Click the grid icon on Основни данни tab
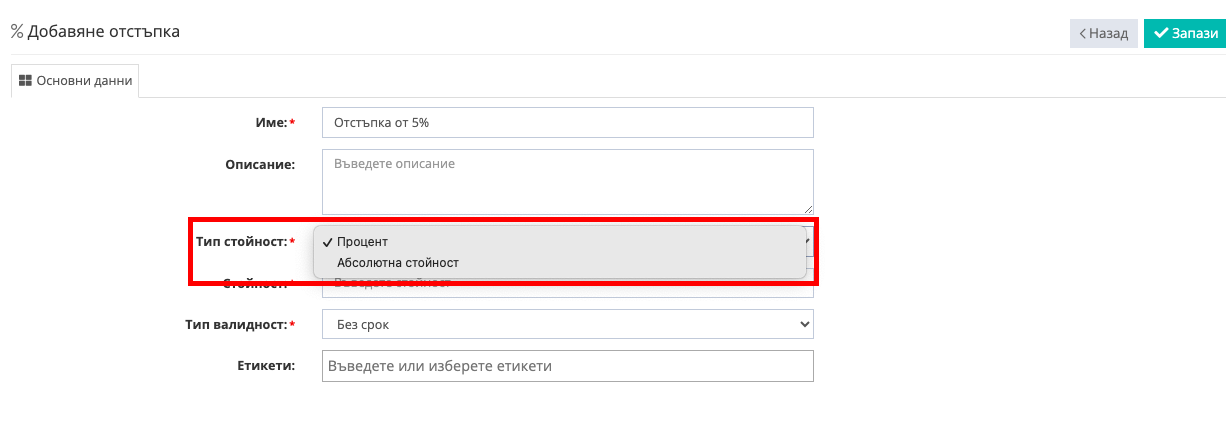The width and height of the screenshot is (1226, 440). click(x=26, y=82)
